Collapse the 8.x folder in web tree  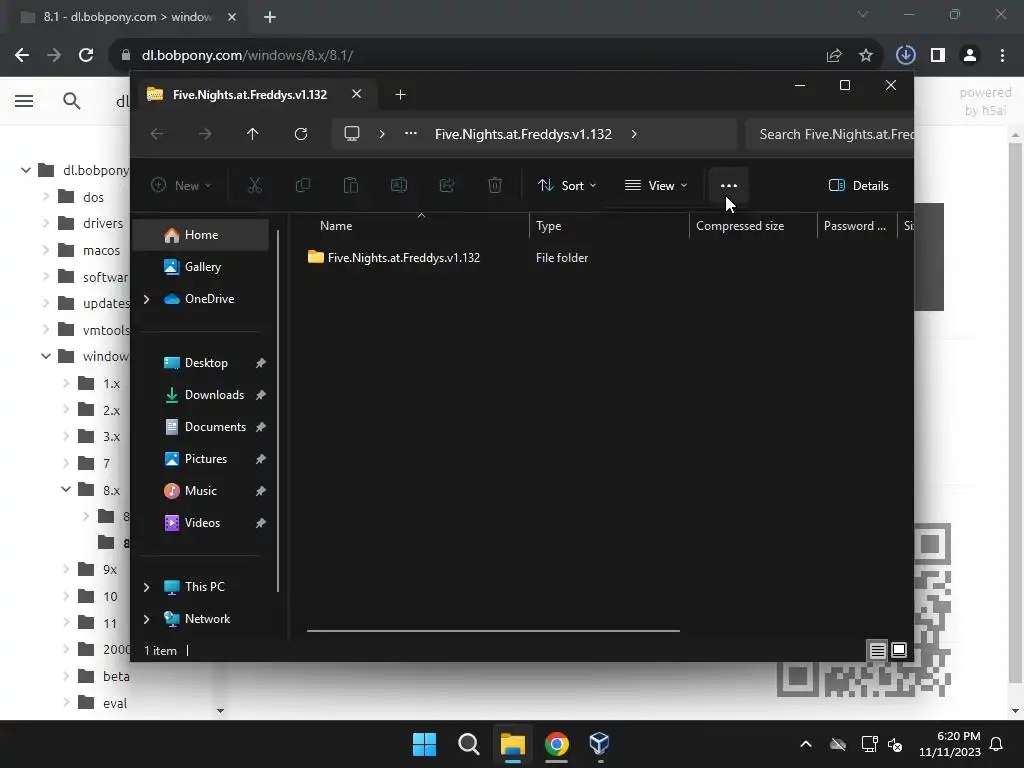point(65,489)
